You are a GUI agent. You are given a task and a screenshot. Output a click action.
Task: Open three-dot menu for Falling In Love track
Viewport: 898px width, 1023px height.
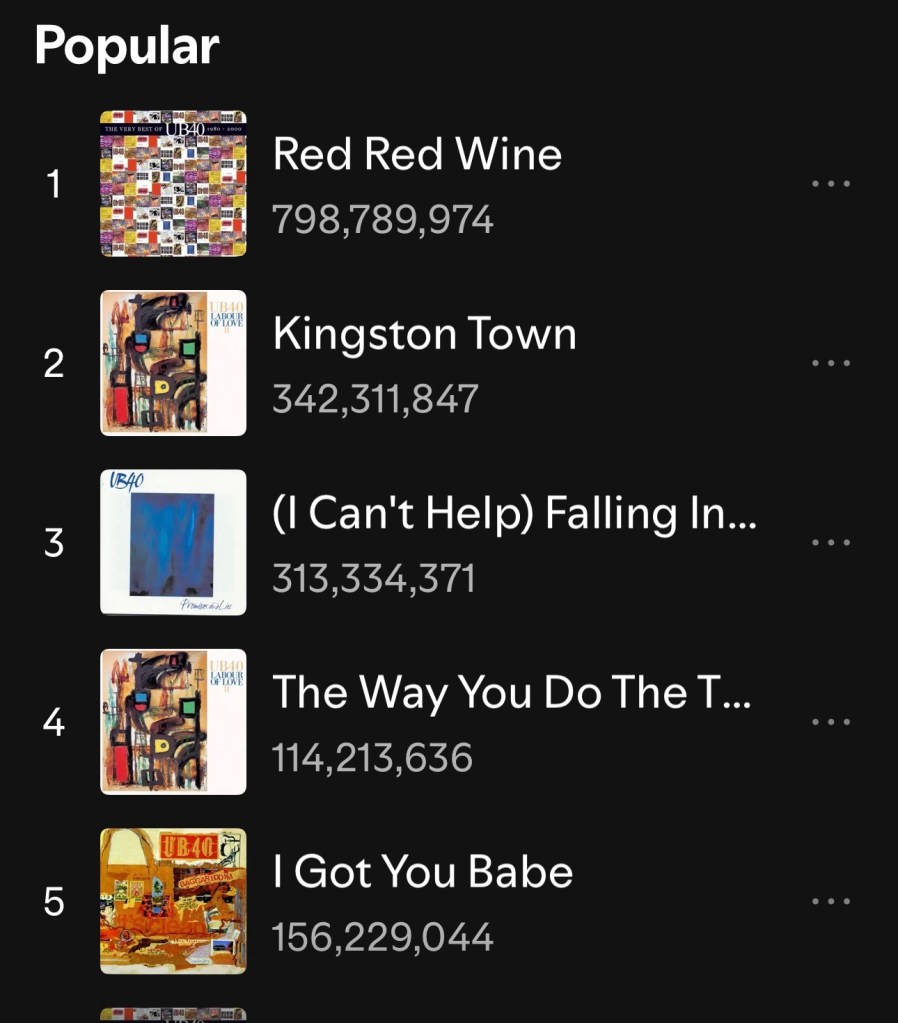pyautogui.click(x=830, y=542)
